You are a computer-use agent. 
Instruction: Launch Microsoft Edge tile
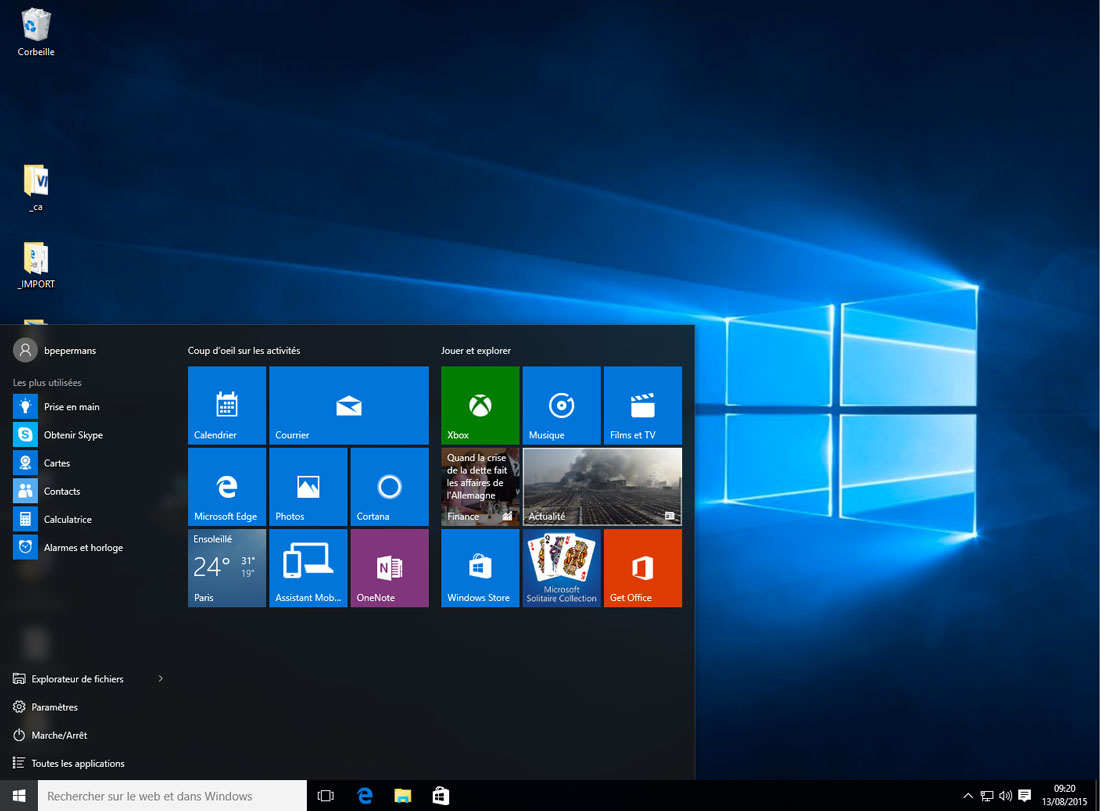tap(227, 486)
